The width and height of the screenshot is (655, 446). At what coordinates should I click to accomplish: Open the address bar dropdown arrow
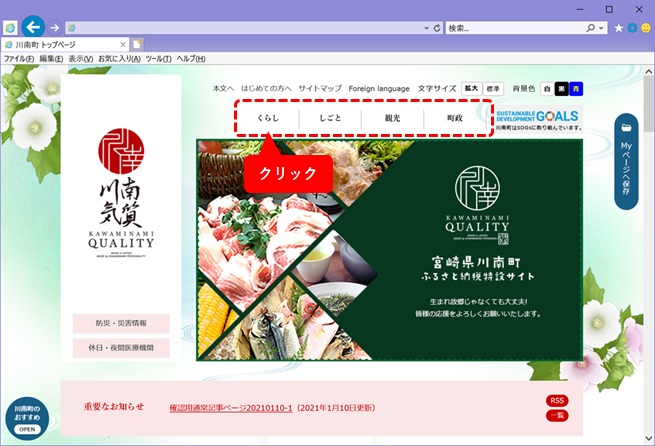427,28
